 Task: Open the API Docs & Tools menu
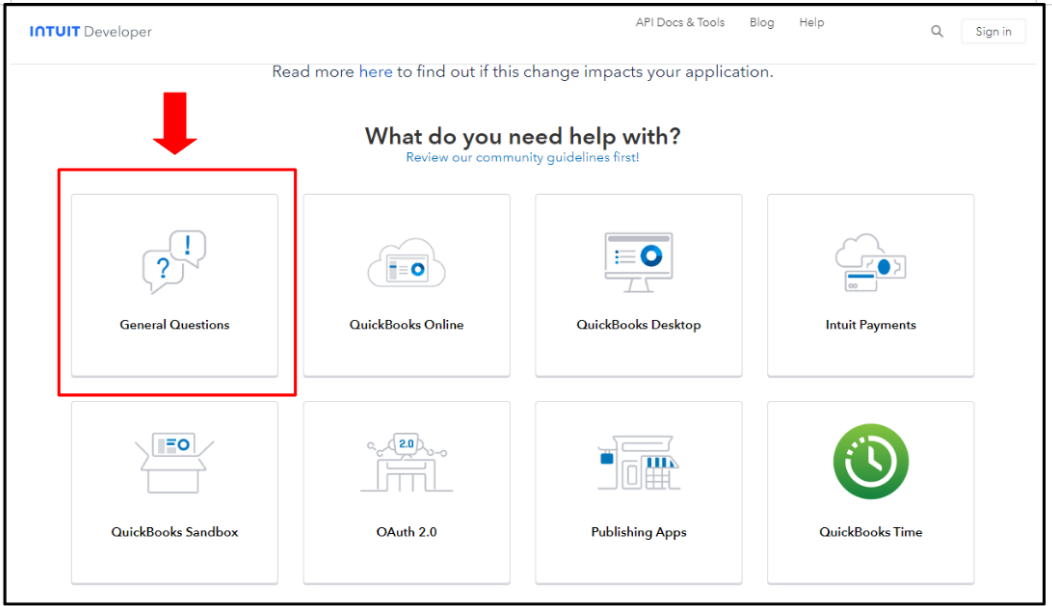[x=680, y=22]
